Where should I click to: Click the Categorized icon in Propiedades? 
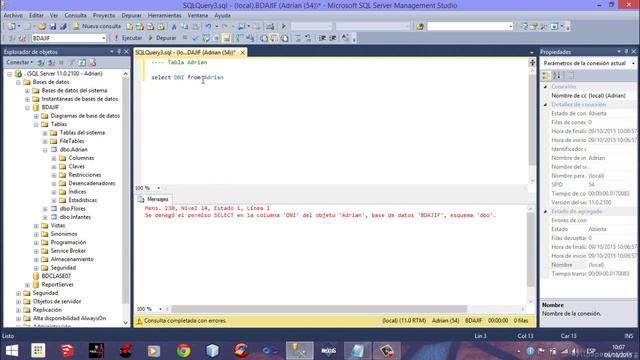click(x=546, y=76)
